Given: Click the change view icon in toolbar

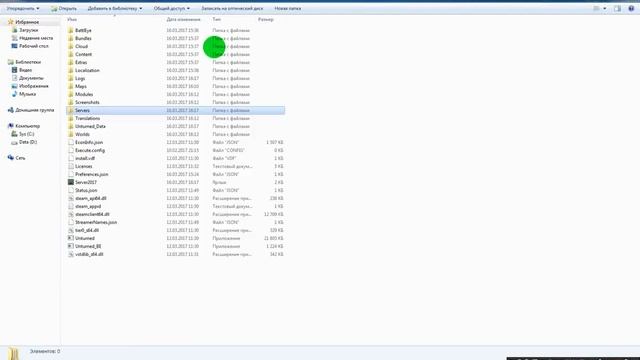Looking at the screenshot, I should 596,8.
